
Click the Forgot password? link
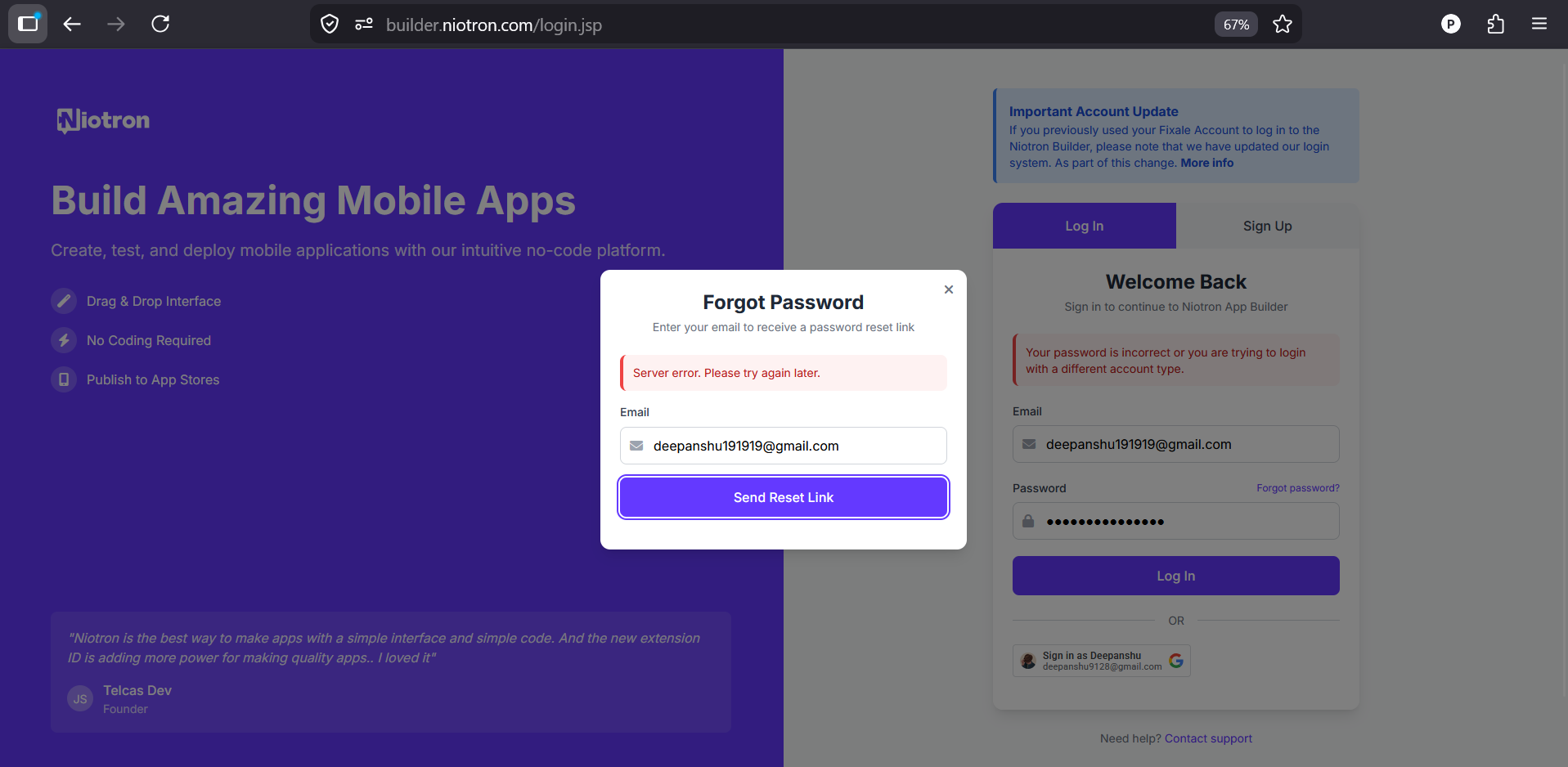coord(1297,488)
